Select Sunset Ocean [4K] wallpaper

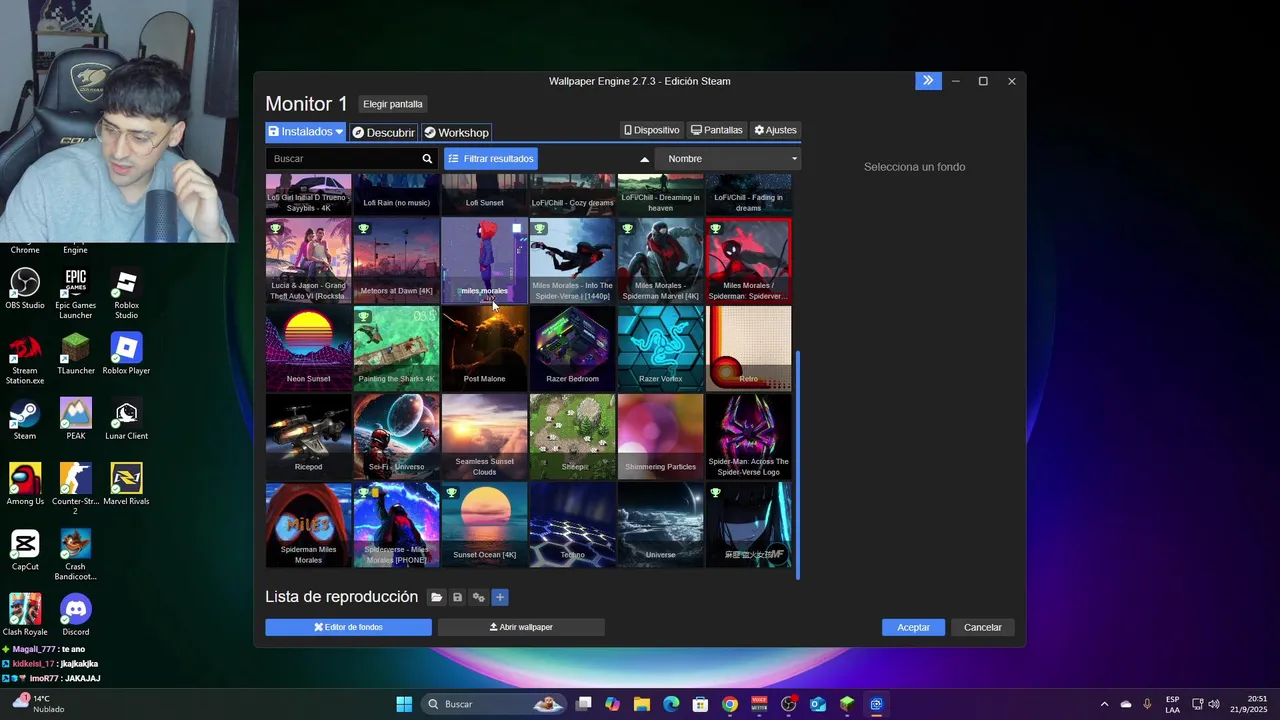coord(484,524)
